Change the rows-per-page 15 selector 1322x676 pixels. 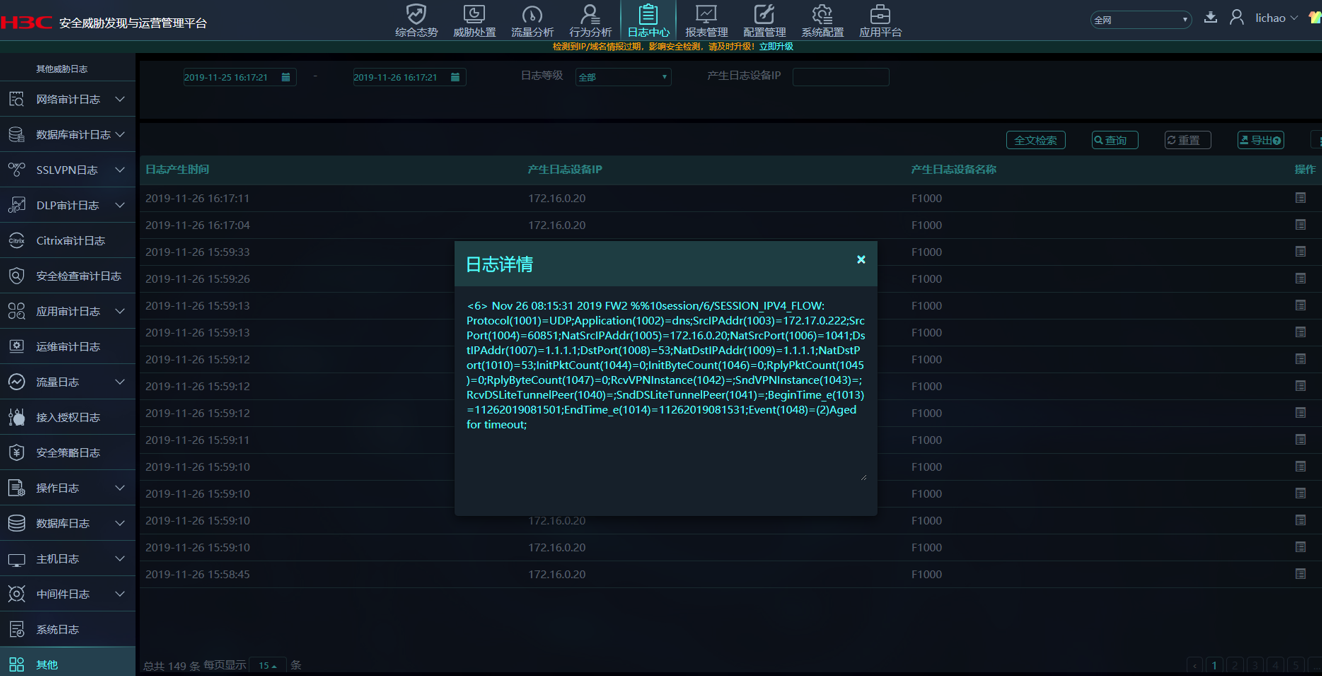(268, 665)
